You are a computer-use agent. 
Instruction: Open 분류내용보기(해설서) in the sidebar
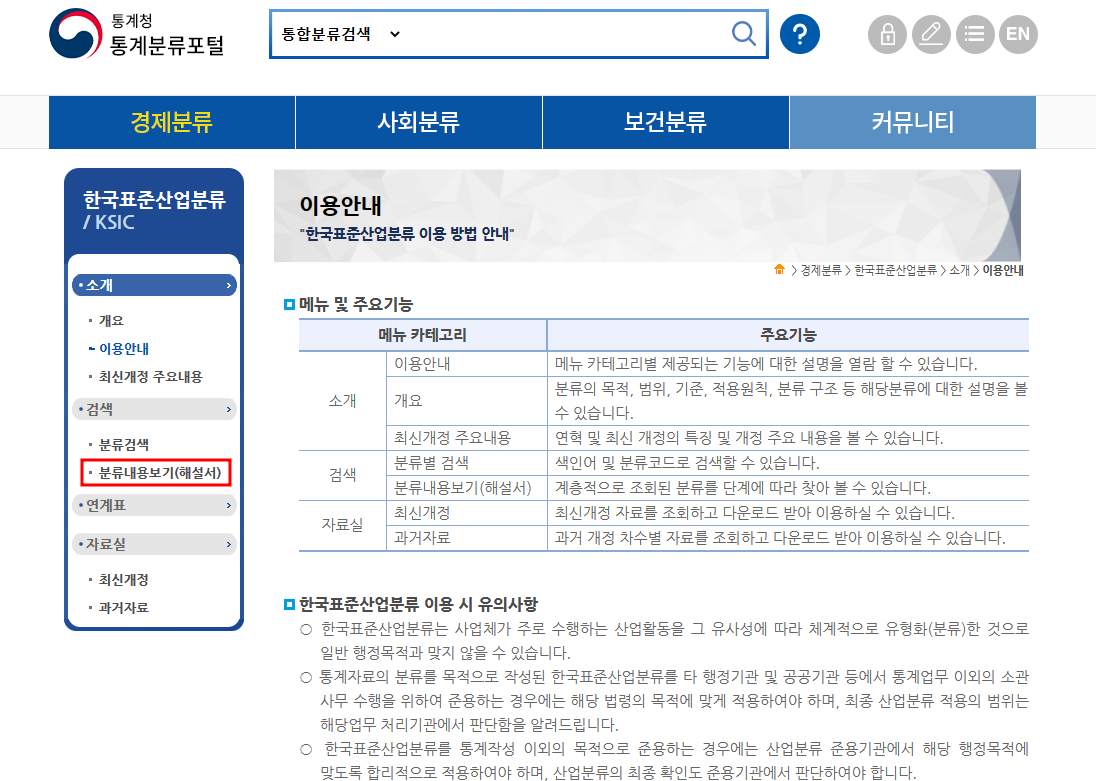coord(160,473)
